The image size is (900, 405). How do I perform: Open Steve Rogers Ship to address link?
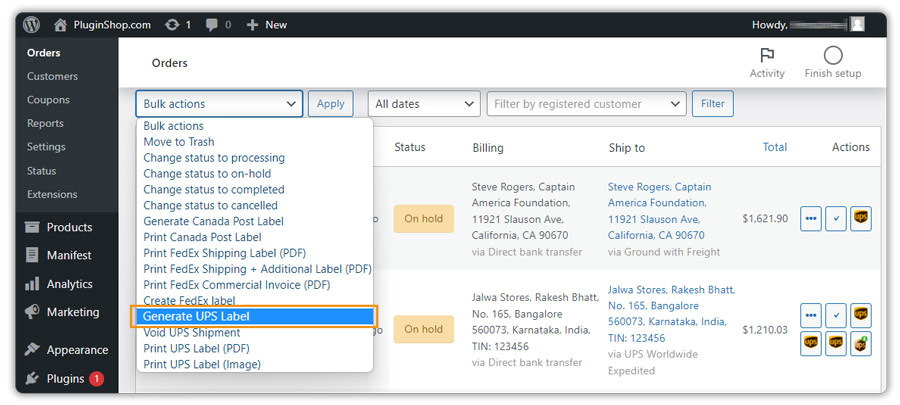660,211
